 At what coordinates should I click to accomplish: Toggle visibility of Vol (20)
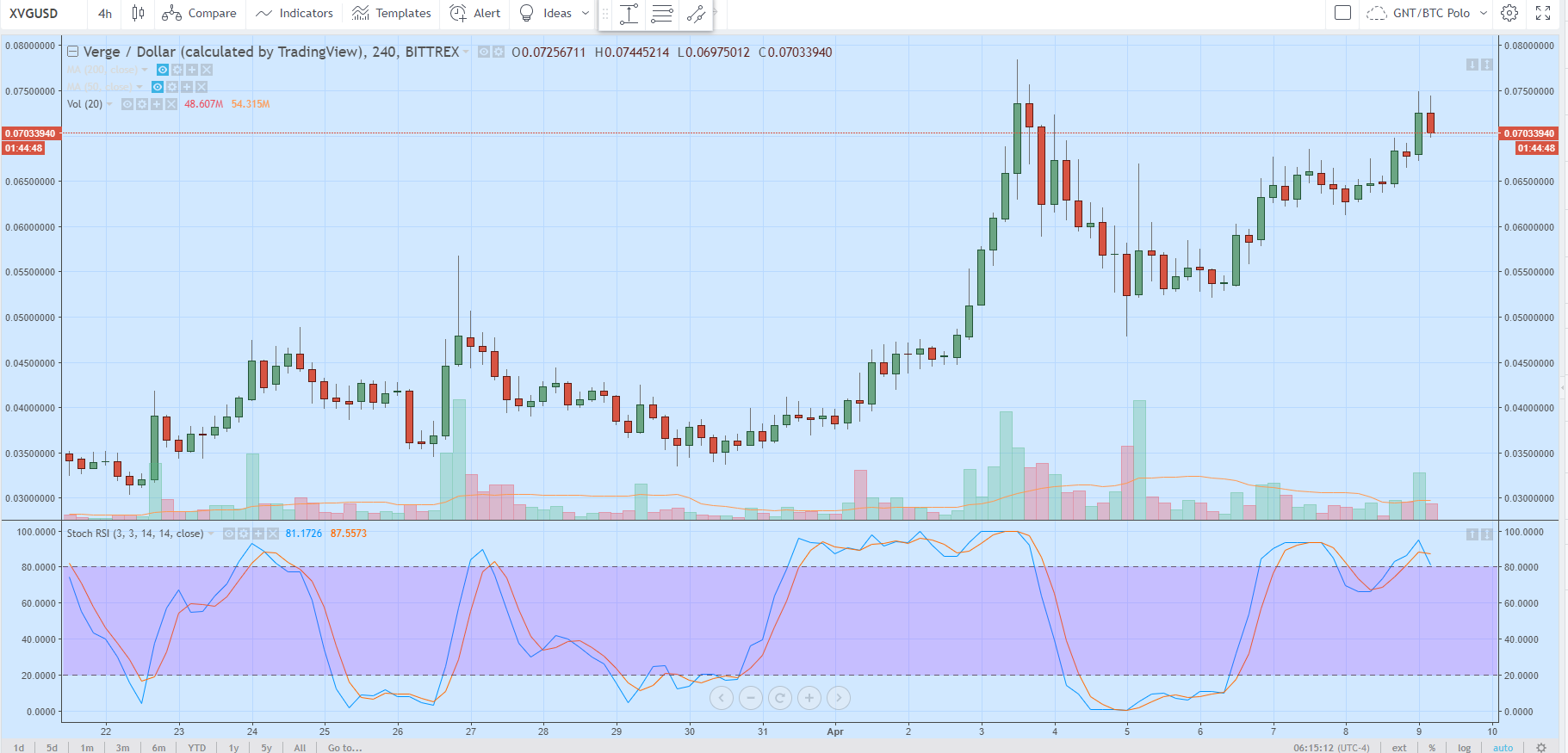point(127,104)
